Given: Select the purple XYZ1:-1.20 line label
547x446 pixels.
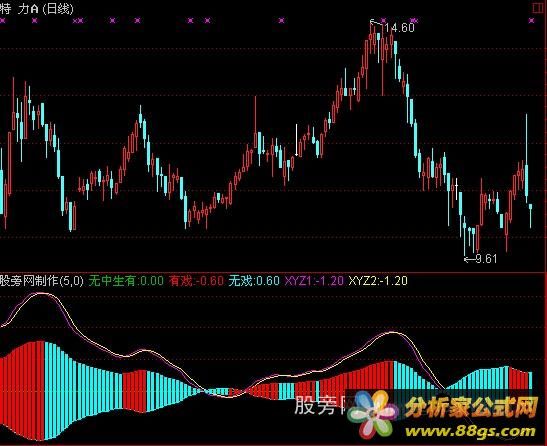Looking at the screenshot, I should (314, 281).
